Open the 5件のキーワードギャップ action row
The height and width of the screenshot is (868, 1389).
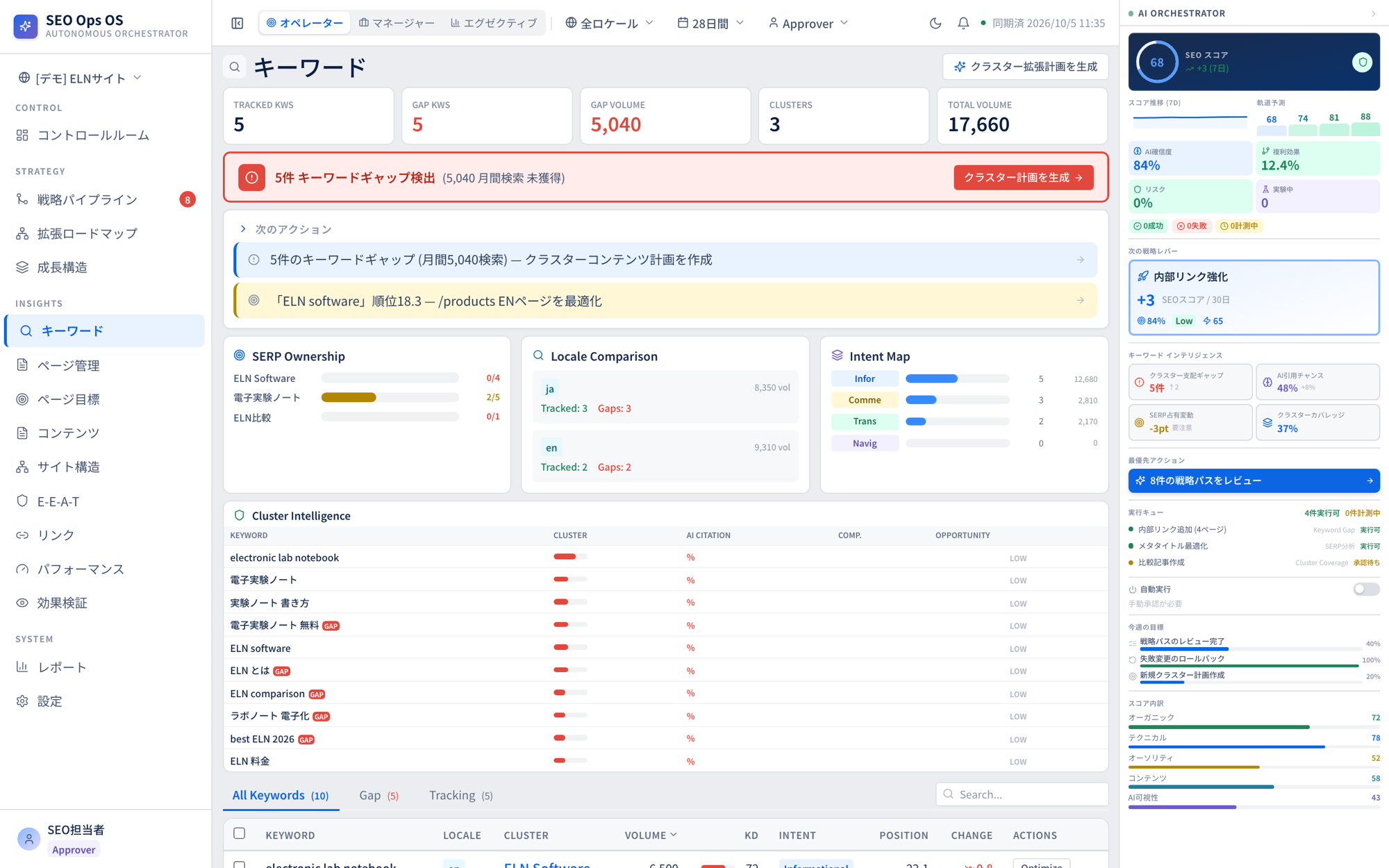pyautogui.click(x=666, y=260)
